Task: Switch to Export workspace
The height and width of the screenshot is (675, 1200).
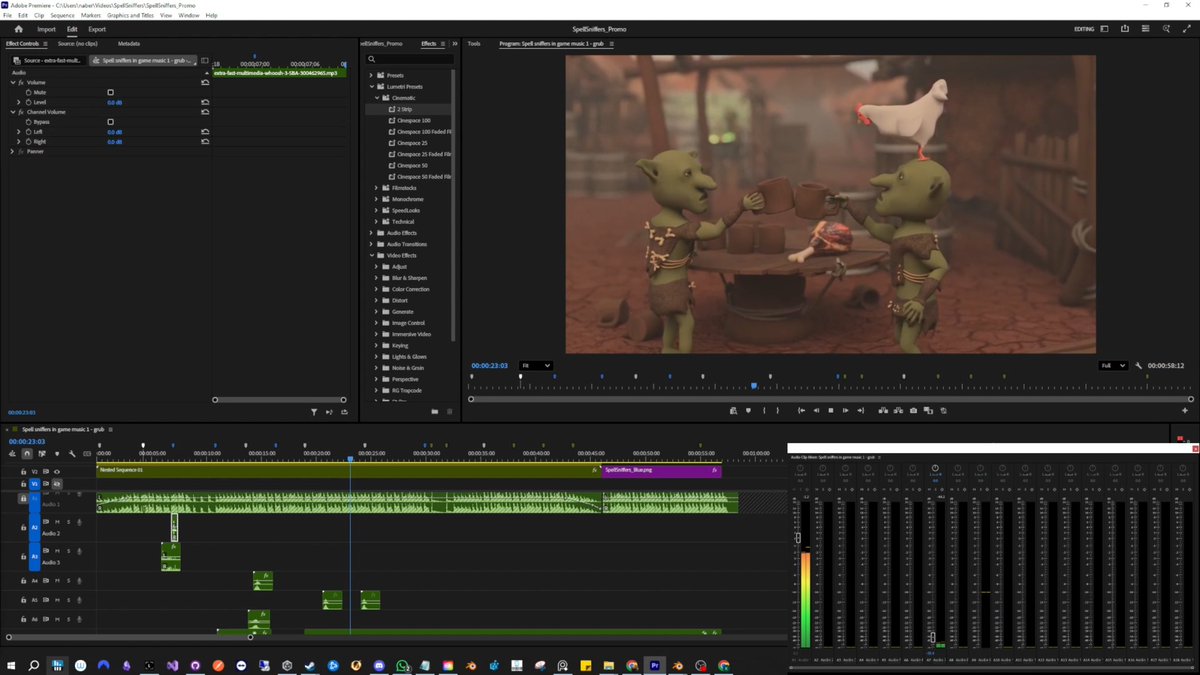Action: point(97,29)
